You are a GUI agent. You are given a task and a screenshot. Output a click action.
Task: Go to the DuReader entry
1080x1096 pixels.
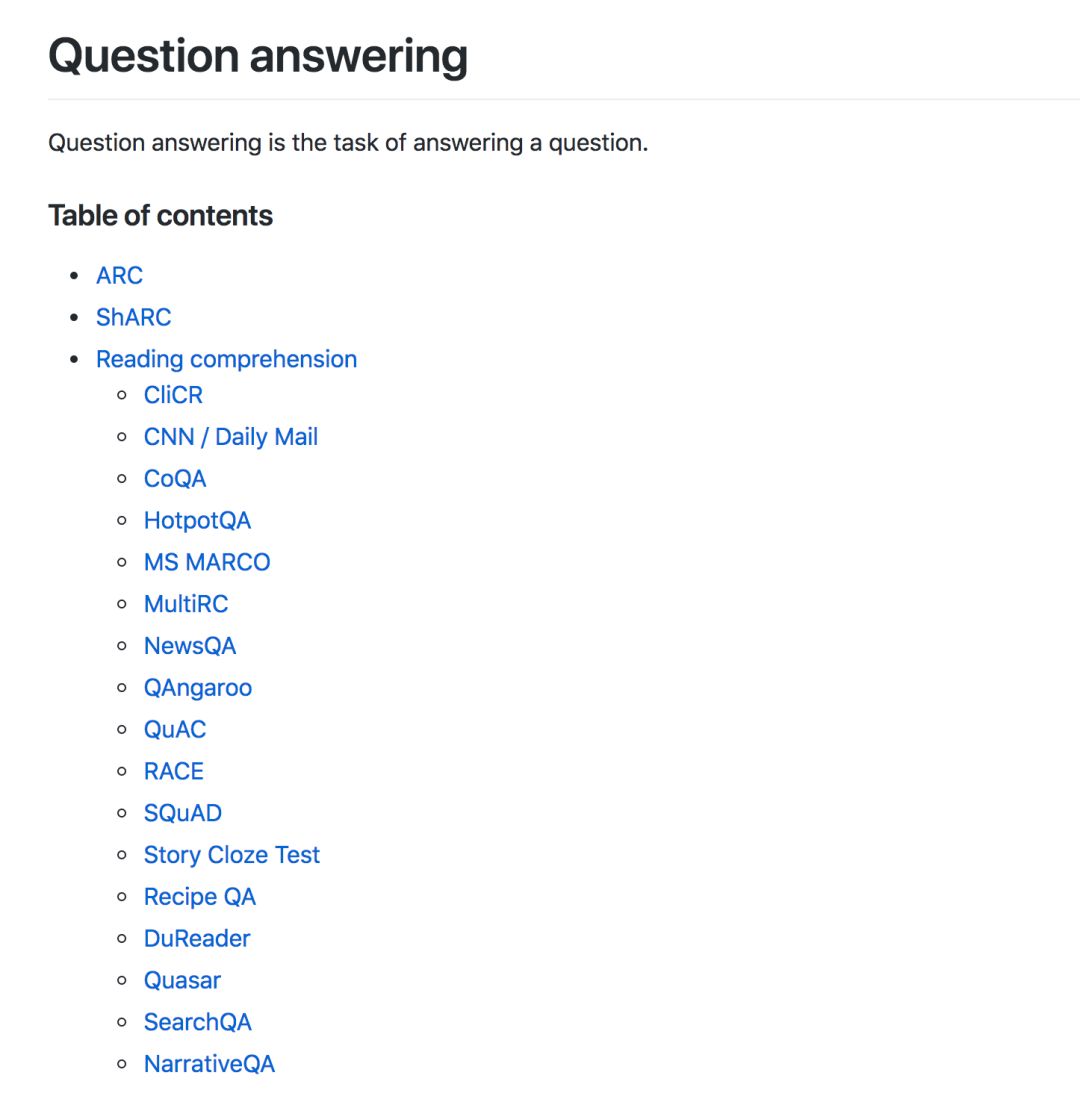(197, 939)
